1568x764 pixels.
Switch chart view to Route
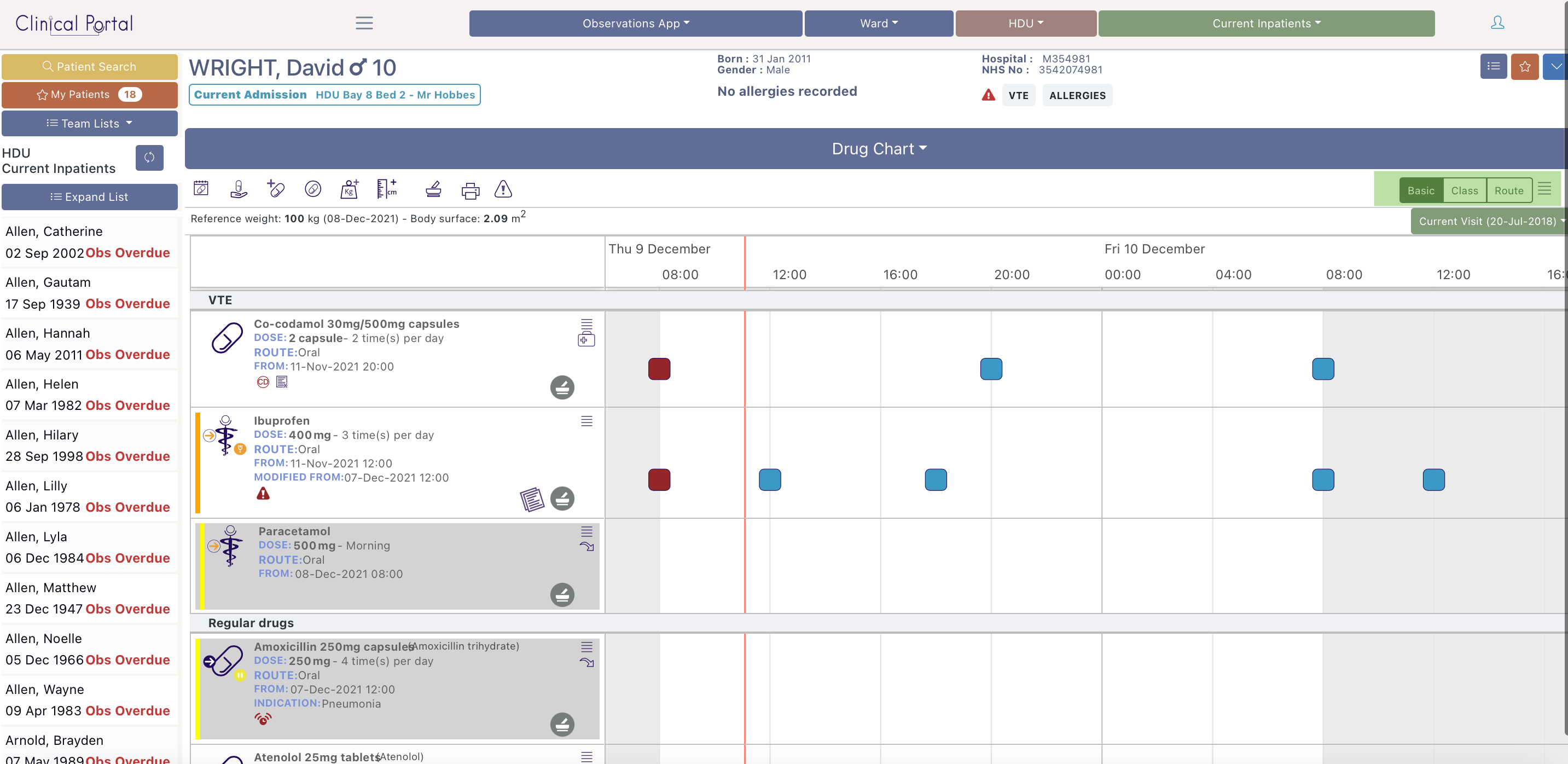coord(1508,190)
